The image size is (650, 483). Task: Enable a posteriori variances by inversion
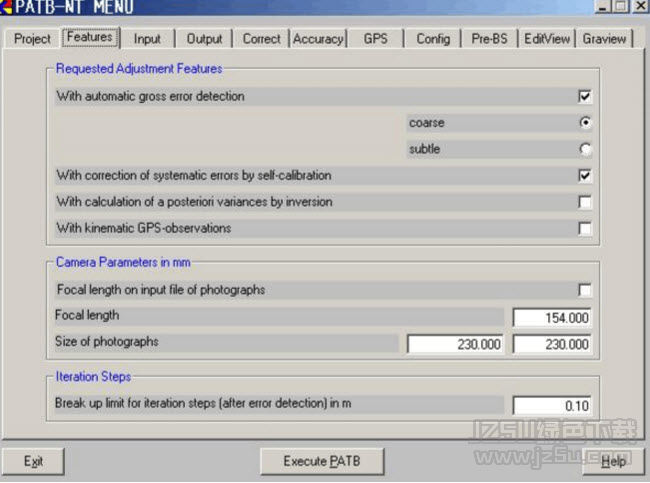pyautogui.click(x=585, y=202)
